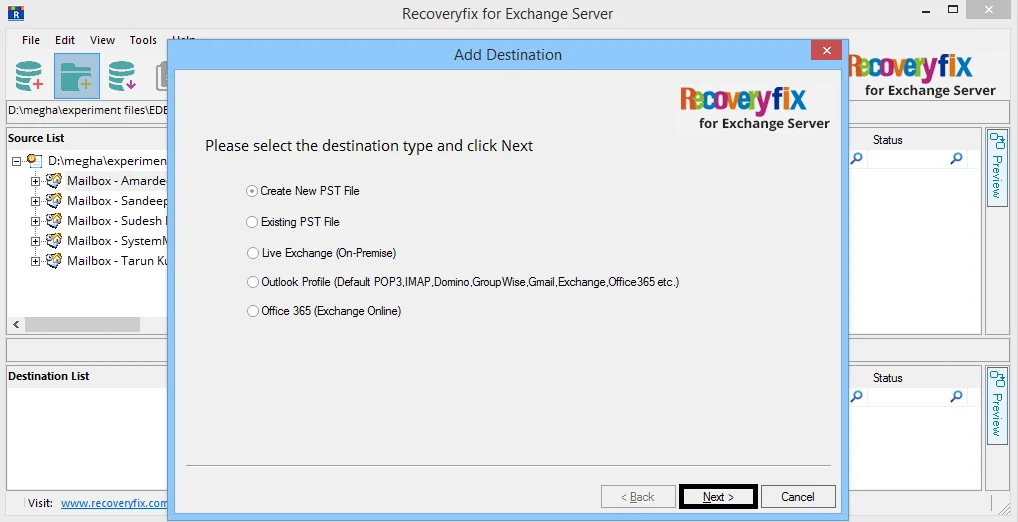The image size is (1018, 522).
Task: Click the database icon with purple down arrow
Action: coord(122,75)
